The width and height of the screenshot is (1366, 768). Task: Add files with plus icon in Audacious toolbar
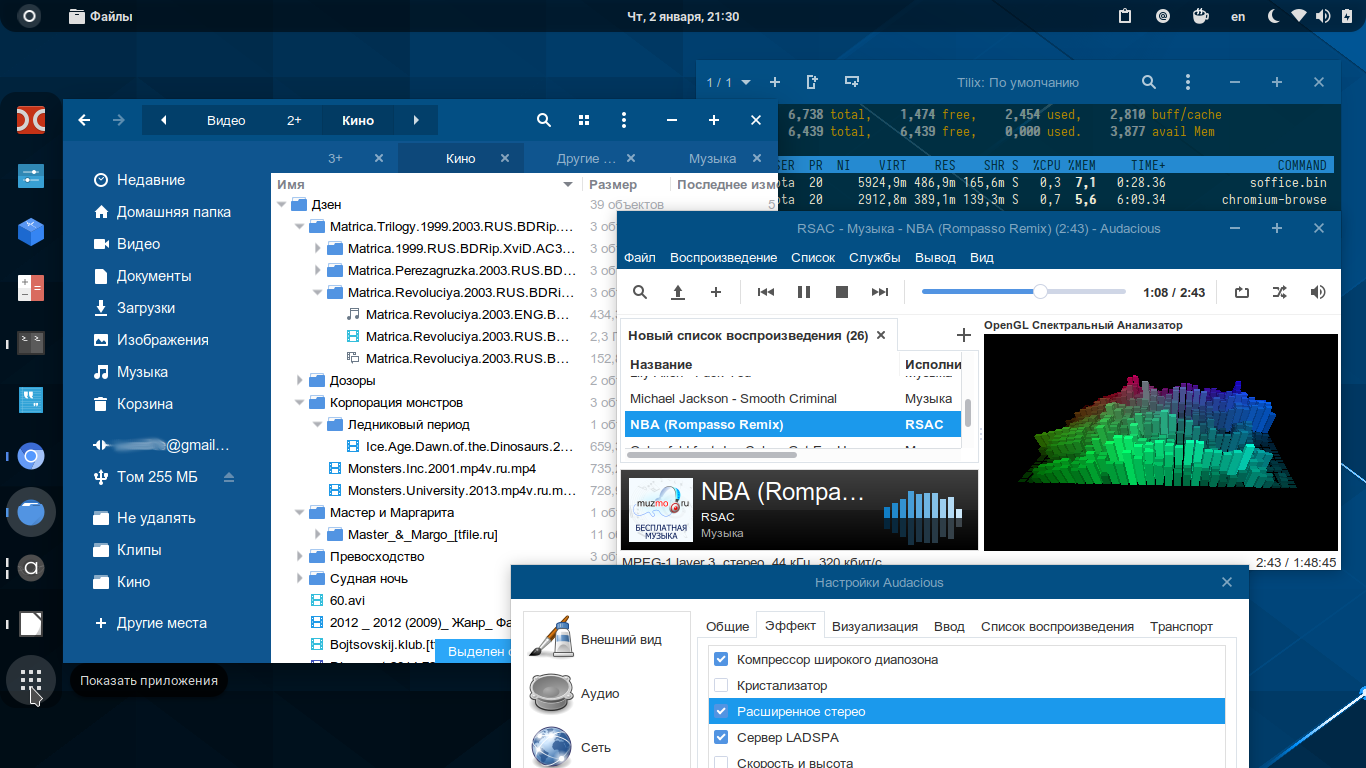tap(716, 292)
